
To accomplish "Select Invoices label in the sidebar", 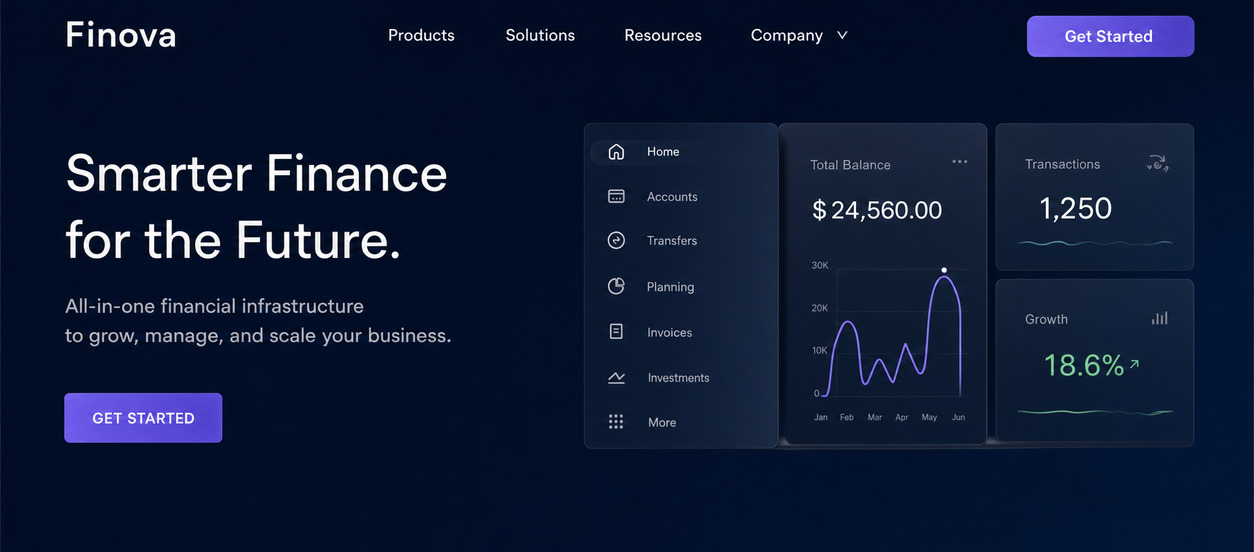I will coord(670,332).
